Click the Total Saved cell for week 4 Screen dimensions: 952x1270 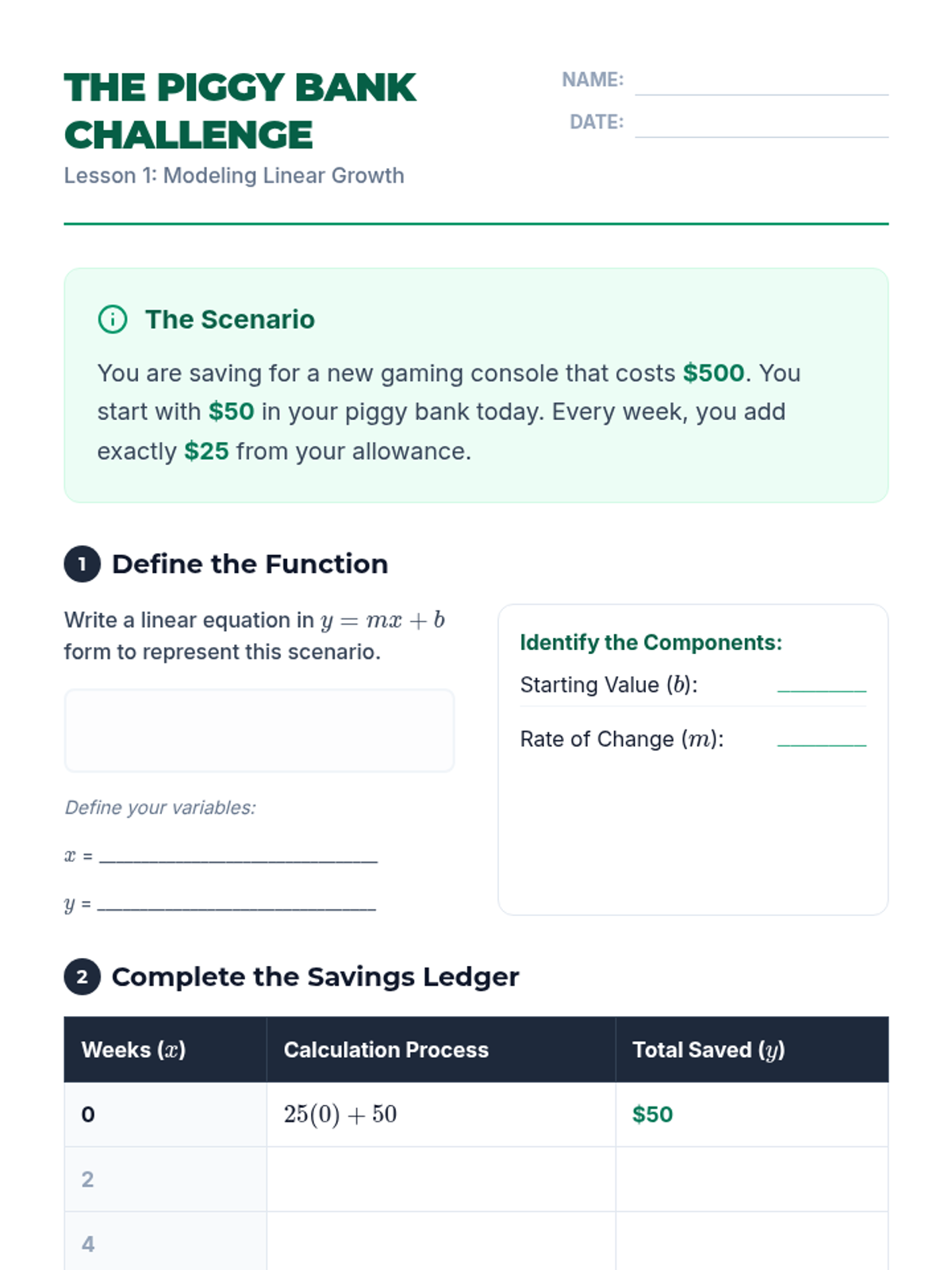click(x=751, y=1242)
